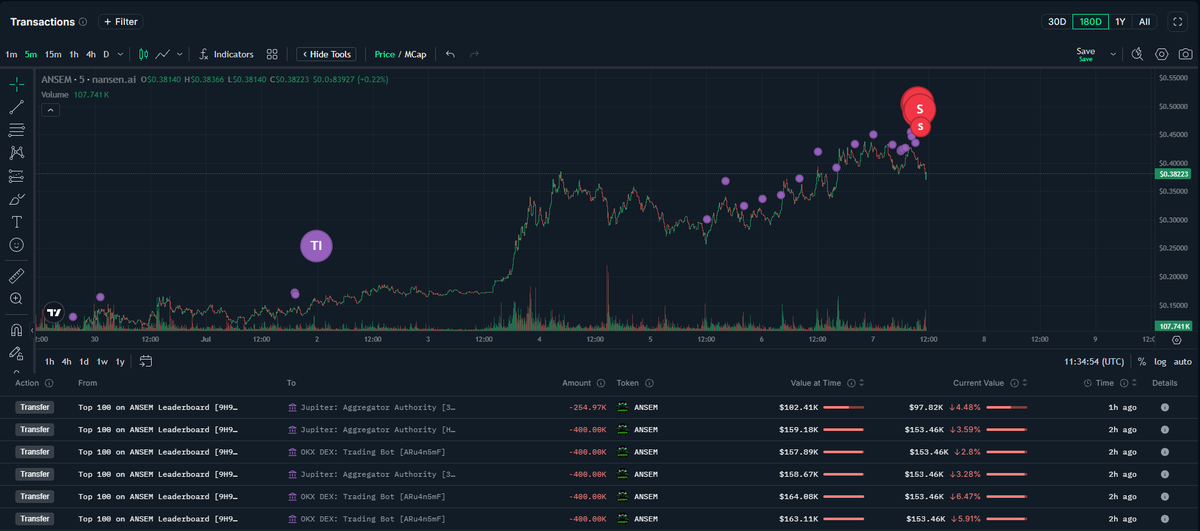
Task: Select the brush drawing tool
Action: 16,199
